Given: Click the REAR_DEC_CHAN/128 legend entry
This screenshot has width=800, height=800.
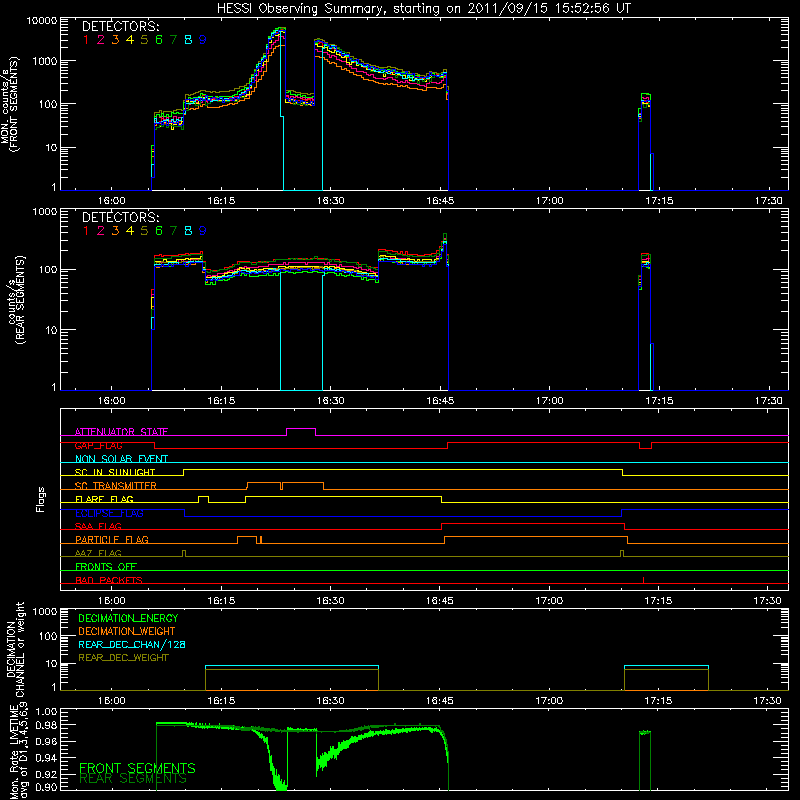Looking at the screenshot, I should click(132, 644).
